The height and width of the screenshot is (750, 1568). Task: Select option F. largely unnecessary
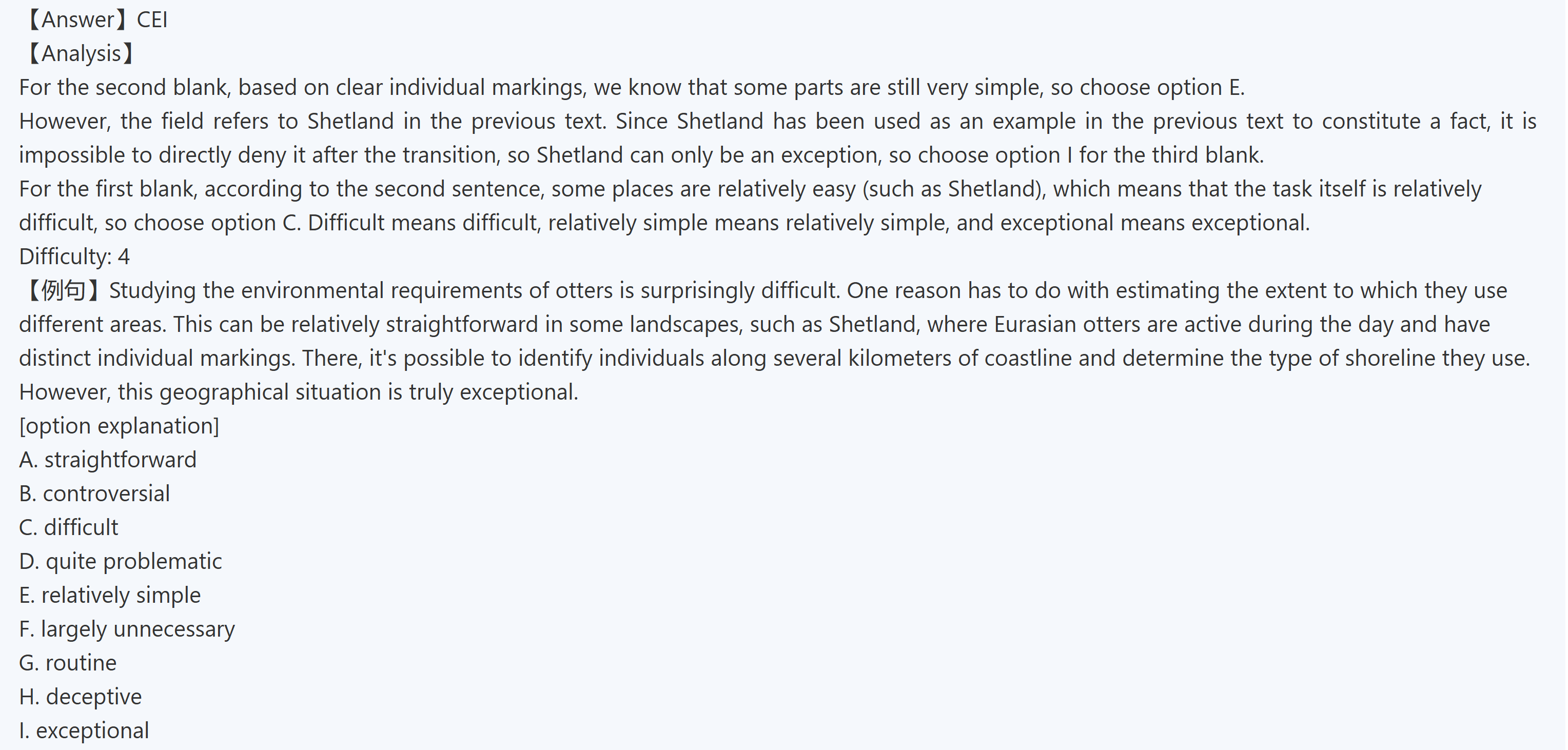[127, 629]
